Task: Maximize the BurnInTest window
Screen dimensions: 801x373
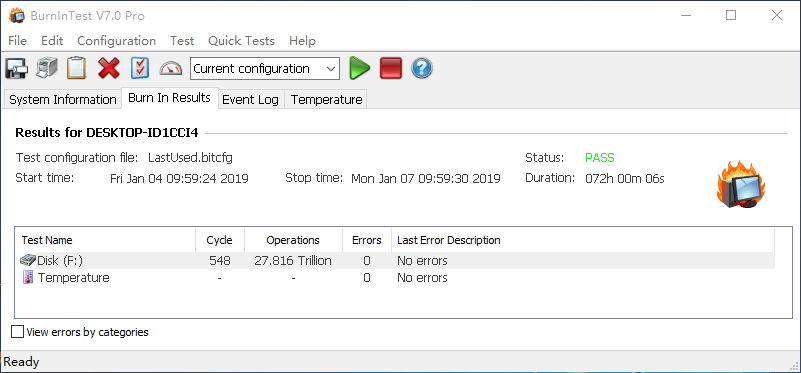Action: (731, 16)
